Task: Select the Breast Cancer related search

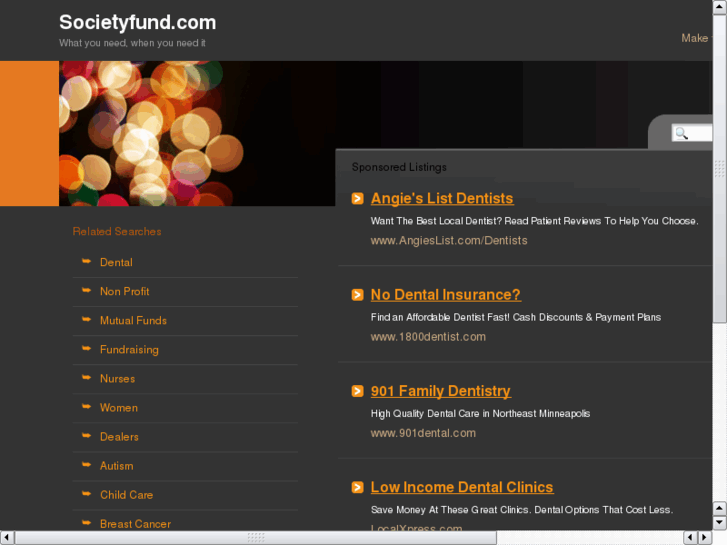Action: pyautogui.click(x=135, y=524)
